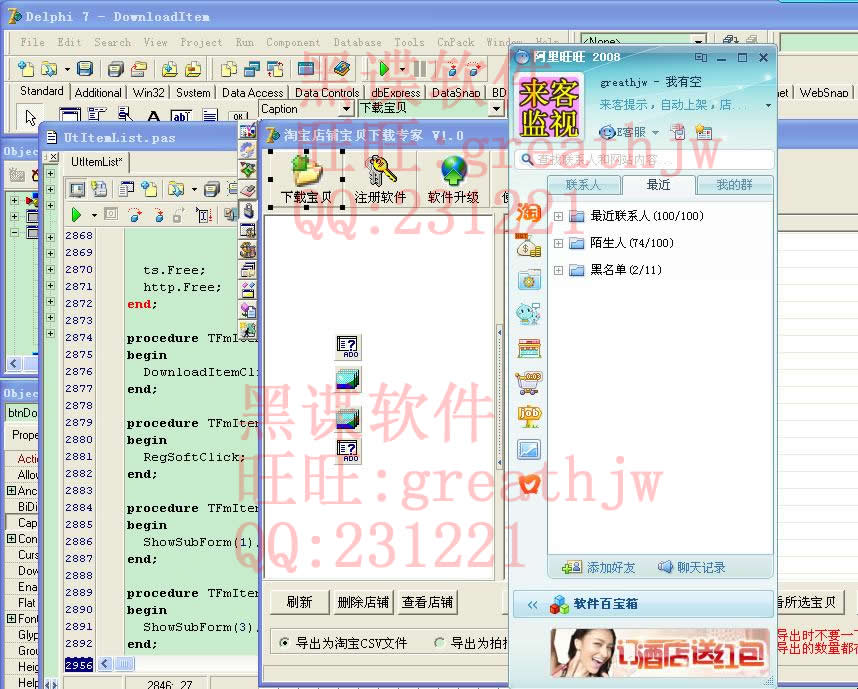858x689 pixels.
Task: Click the padlock icon on vertical toolbar
Action: 248,211
